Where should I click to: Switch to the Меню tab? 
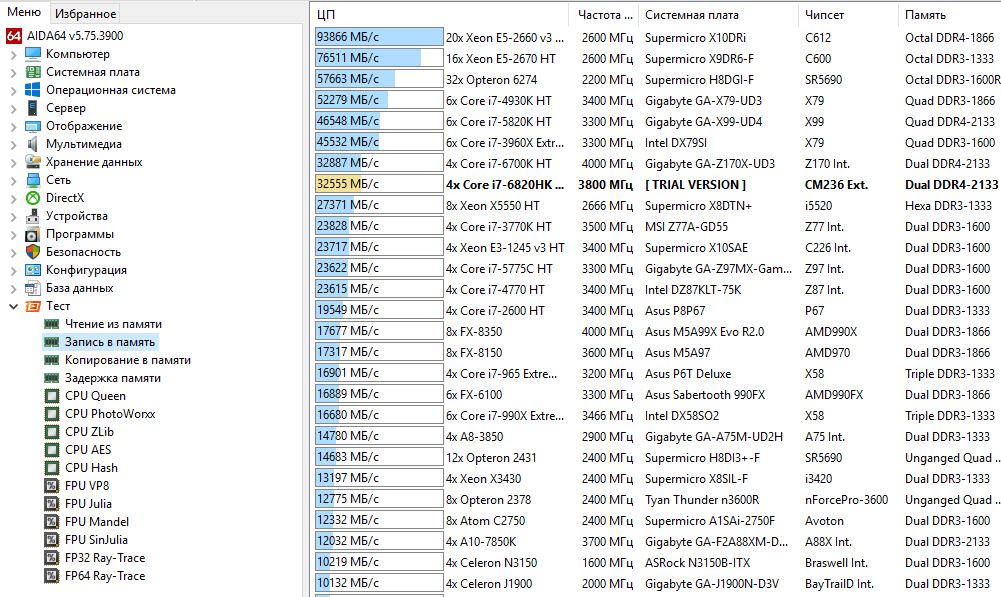[24, 12]
